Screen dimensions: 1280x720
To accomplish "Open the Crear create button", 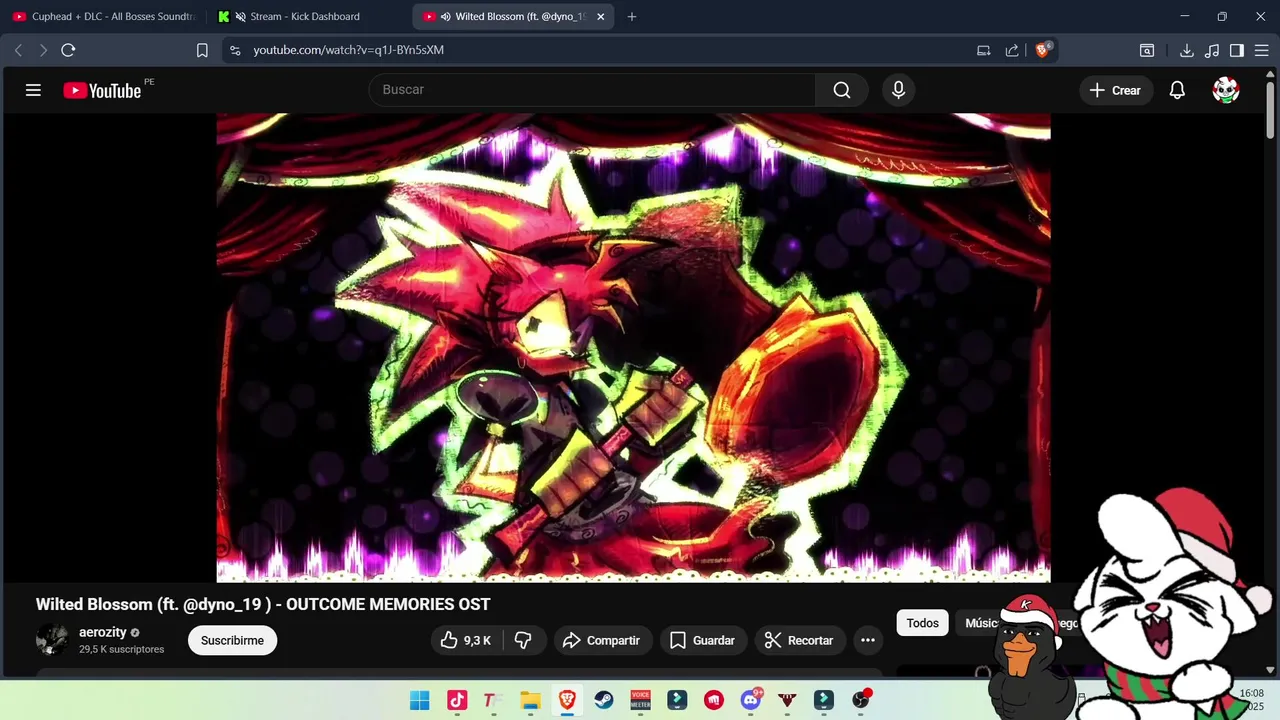I will (x=1115, y=90).
